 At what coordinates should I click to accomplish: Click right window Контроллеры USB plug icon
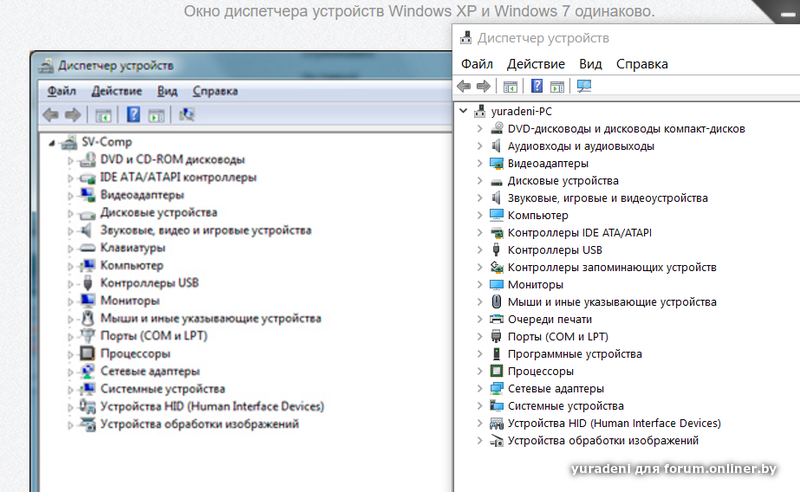[x=496, y=250]
